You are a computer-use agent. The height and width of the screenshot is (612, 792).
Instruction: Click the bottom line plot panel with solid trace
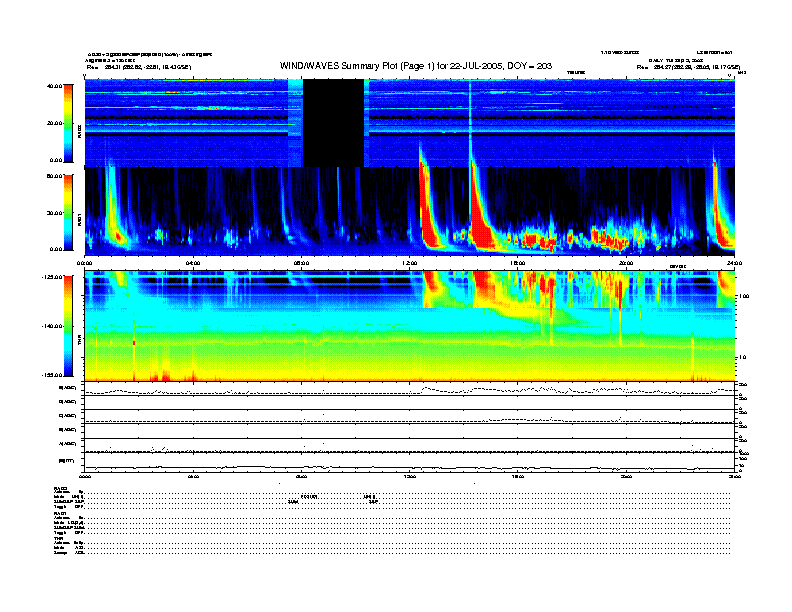(x=409, y=462)
